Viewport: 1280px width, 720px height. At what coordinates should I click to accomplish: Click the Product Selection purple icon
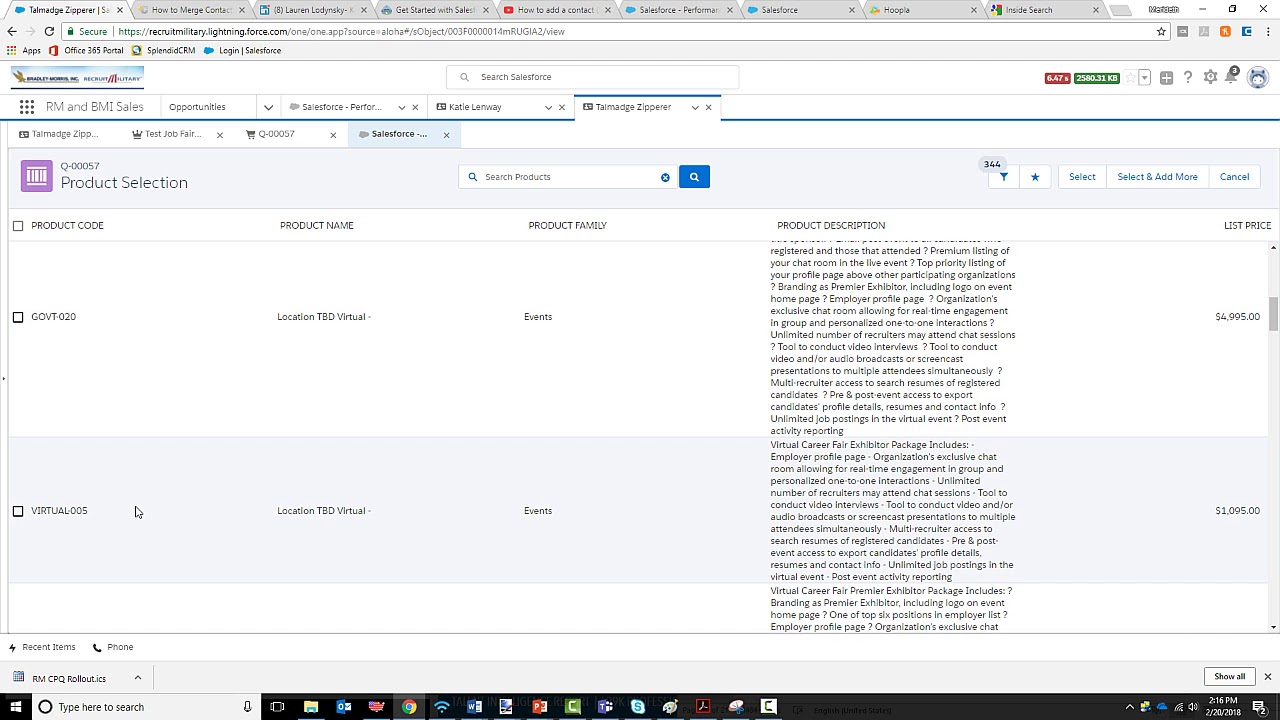point(37,176)
